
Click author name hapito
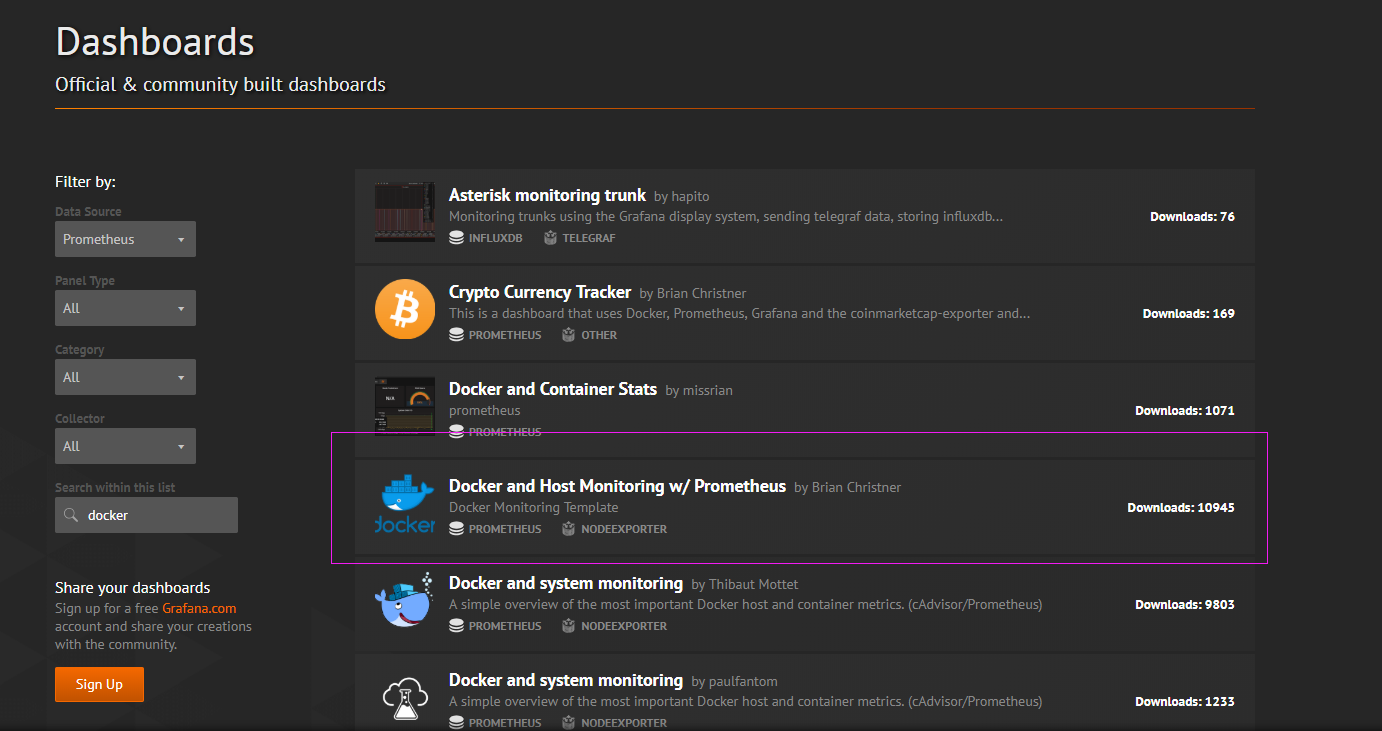pyautogui.click(x=691, y=197)
